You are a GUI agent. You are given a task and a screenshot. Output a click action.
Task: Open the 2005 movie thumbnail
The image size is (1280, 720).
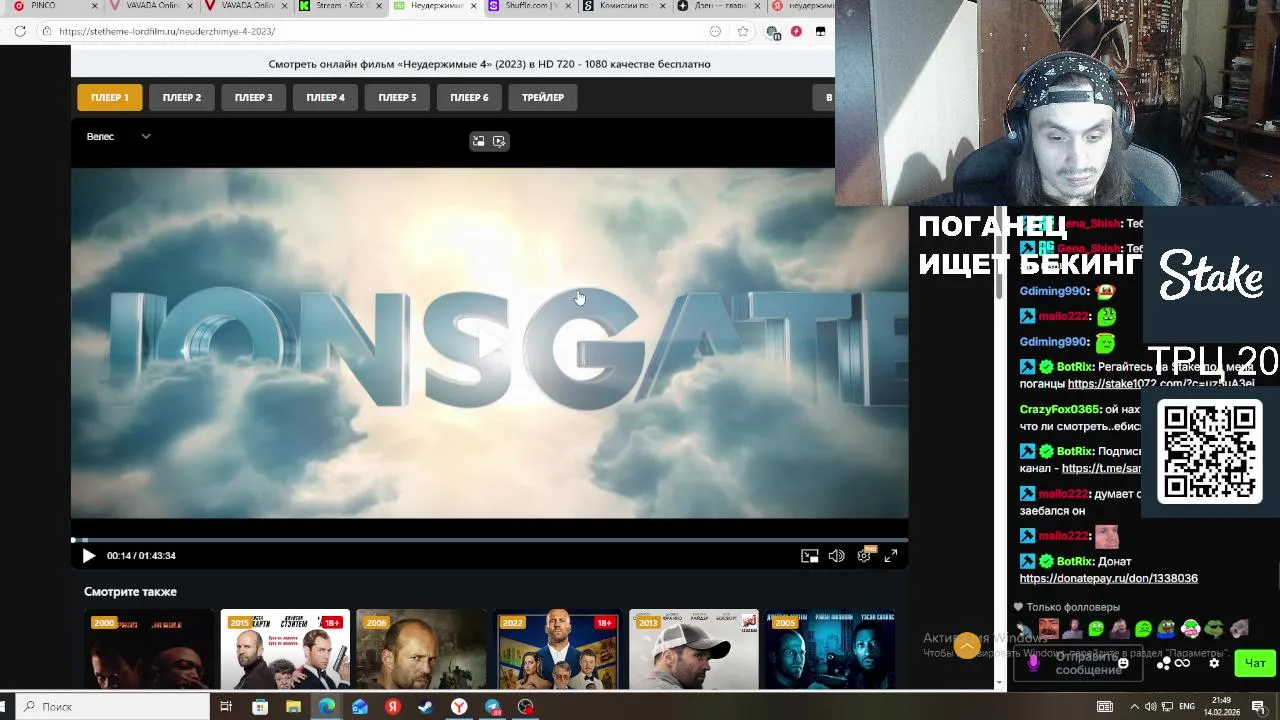coord(829,650)
